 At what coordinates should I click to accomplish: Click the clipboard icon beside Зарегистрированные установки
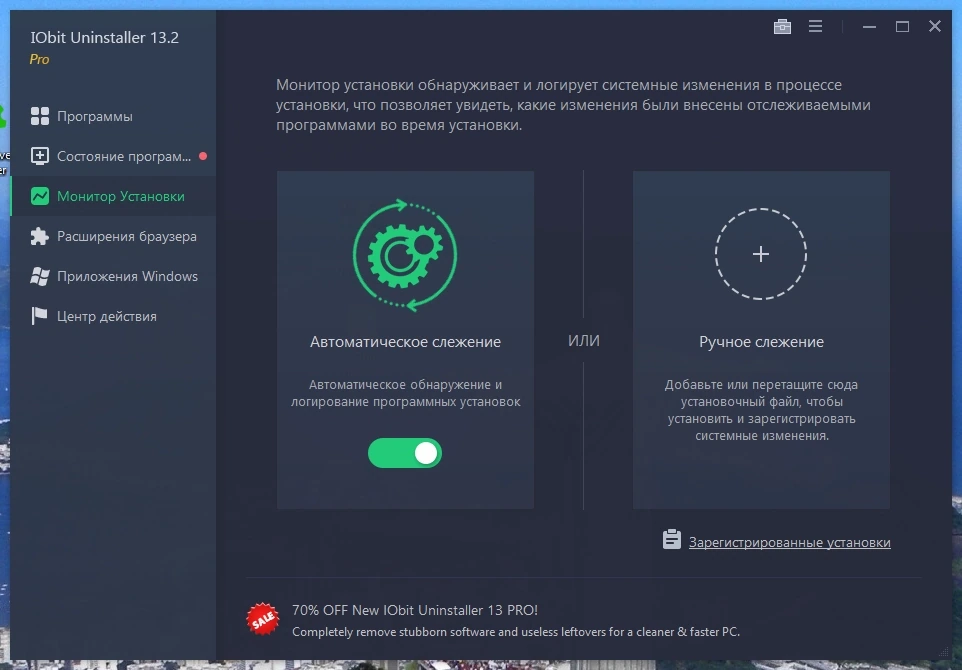[x=672, y=540]
